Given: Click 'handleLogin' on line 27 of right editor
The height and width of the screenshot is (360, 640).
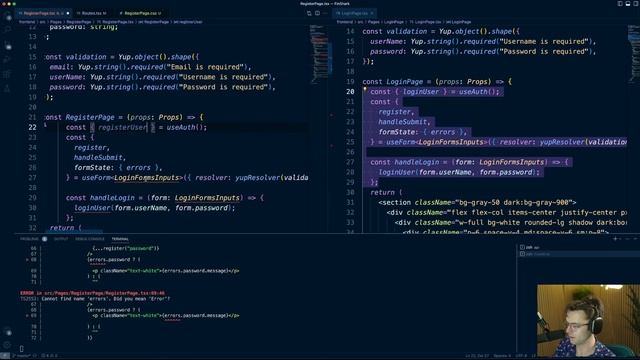Looking at the screenshot, I should coord(417,162).
